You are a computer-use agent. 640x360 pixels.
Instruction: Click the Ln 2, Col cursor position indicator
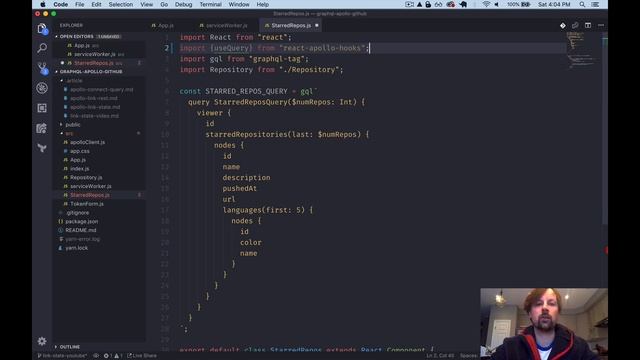point(440,356)
